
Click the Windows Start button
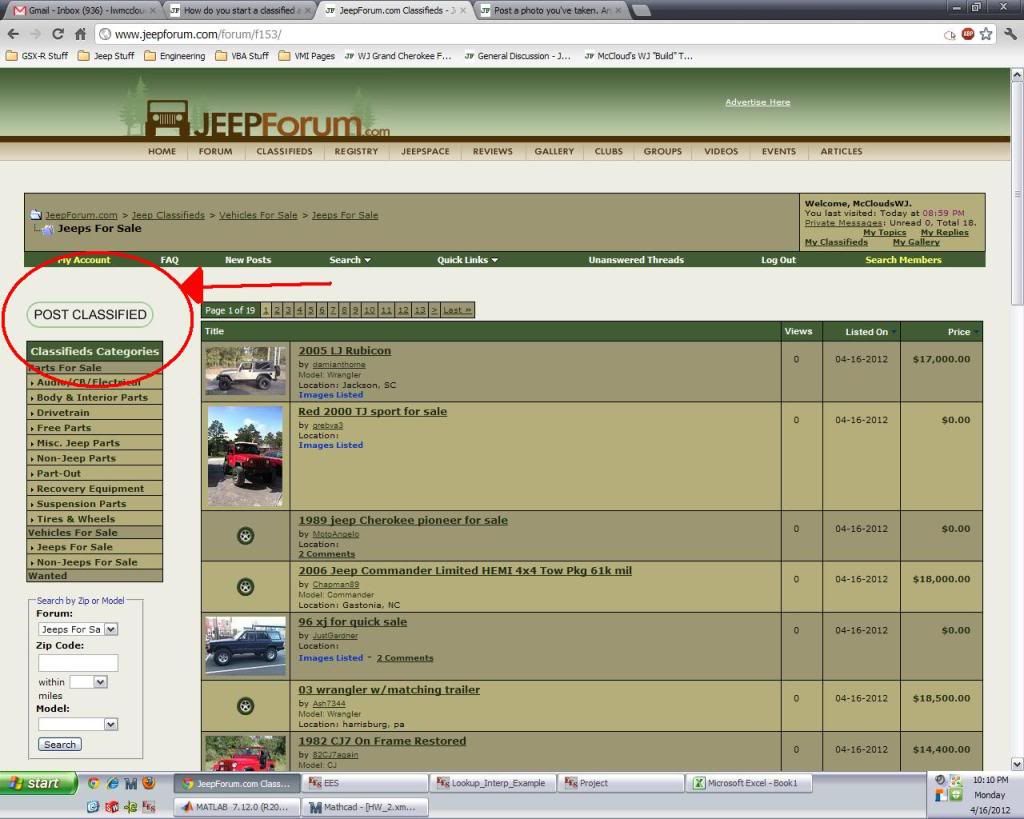click(38, 782)
